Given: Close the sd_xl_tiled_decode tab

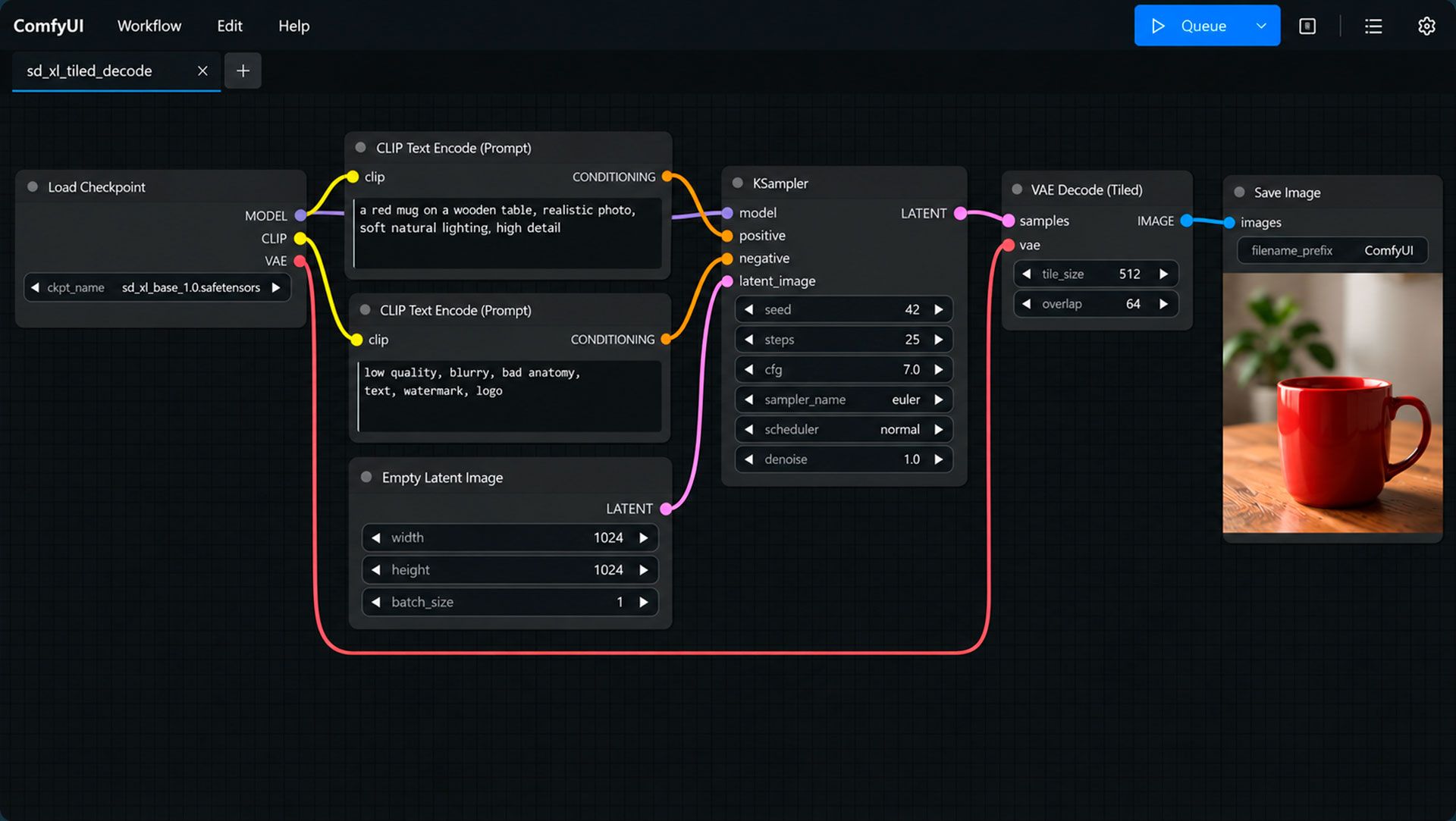Looking at the screenshot, I should 202,71.
